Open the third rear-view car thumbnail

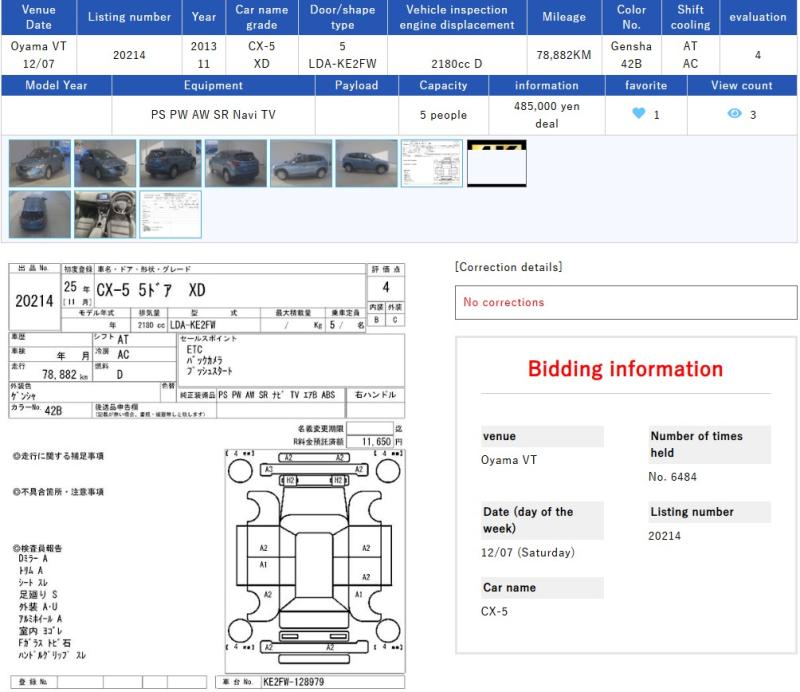click(x=170, y=163)
